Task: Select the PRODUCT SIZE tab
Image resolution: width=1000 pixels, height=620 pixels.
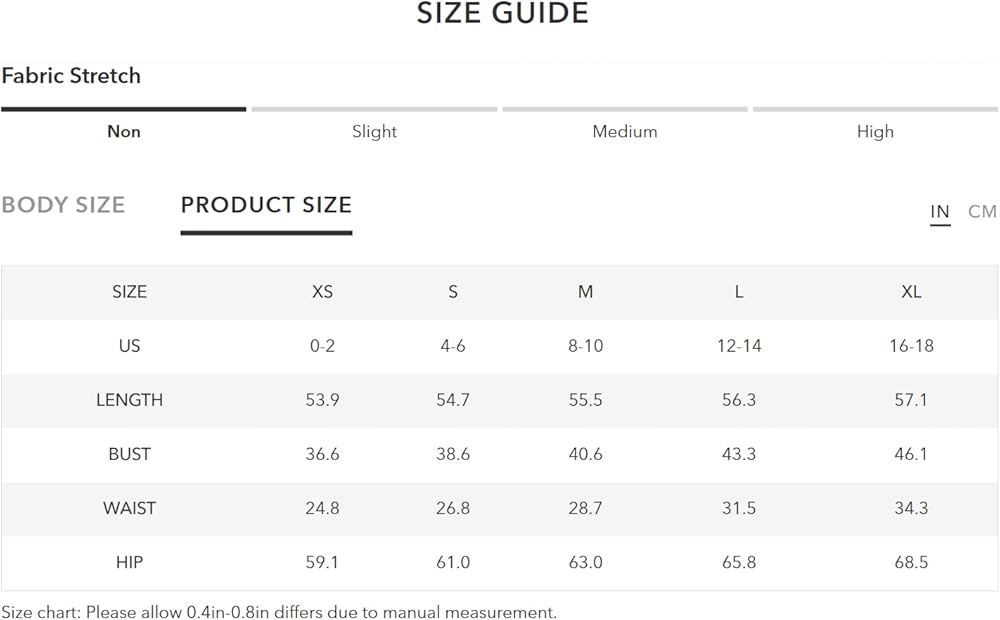Action: 266,205
